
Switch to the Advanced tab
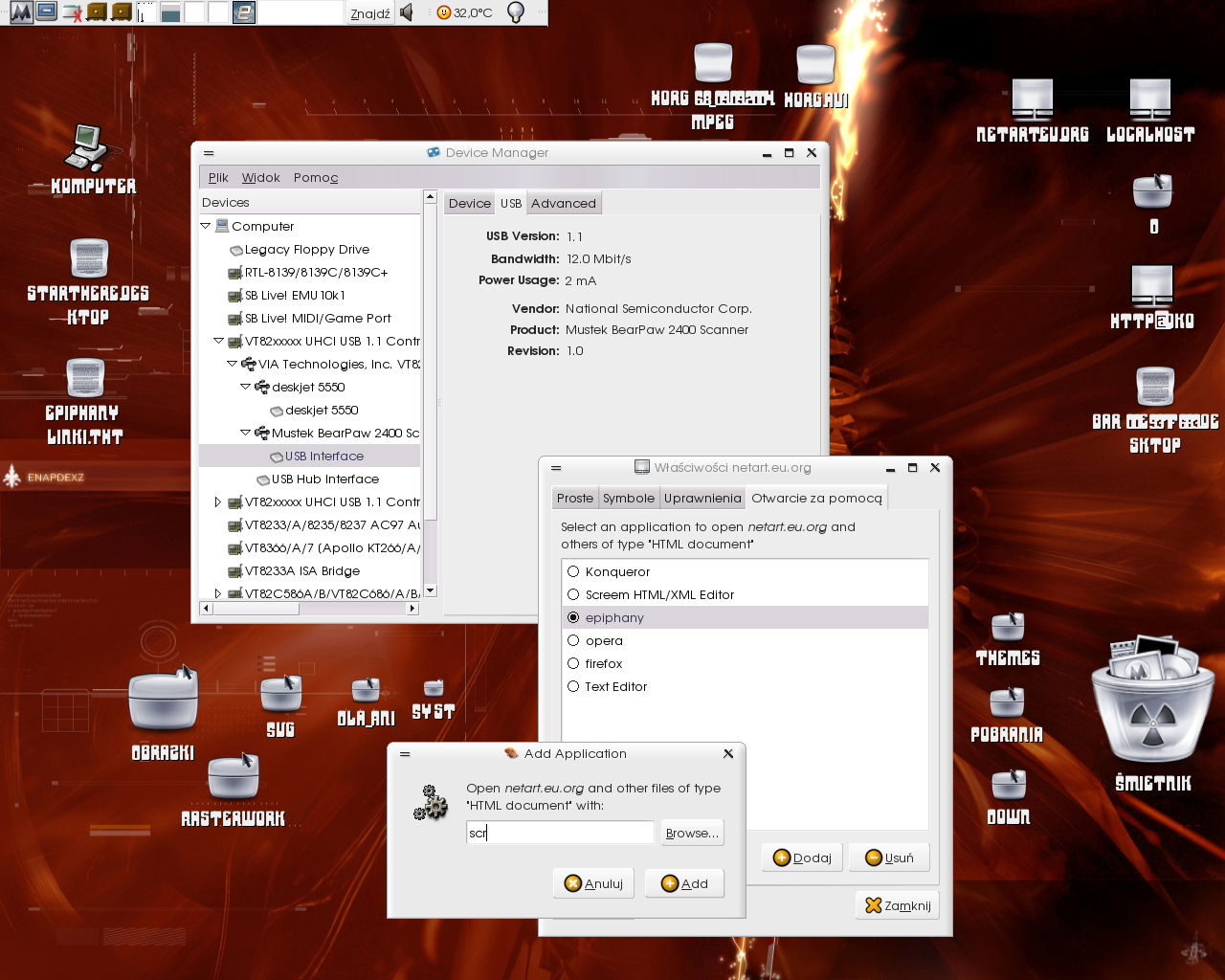563,203
